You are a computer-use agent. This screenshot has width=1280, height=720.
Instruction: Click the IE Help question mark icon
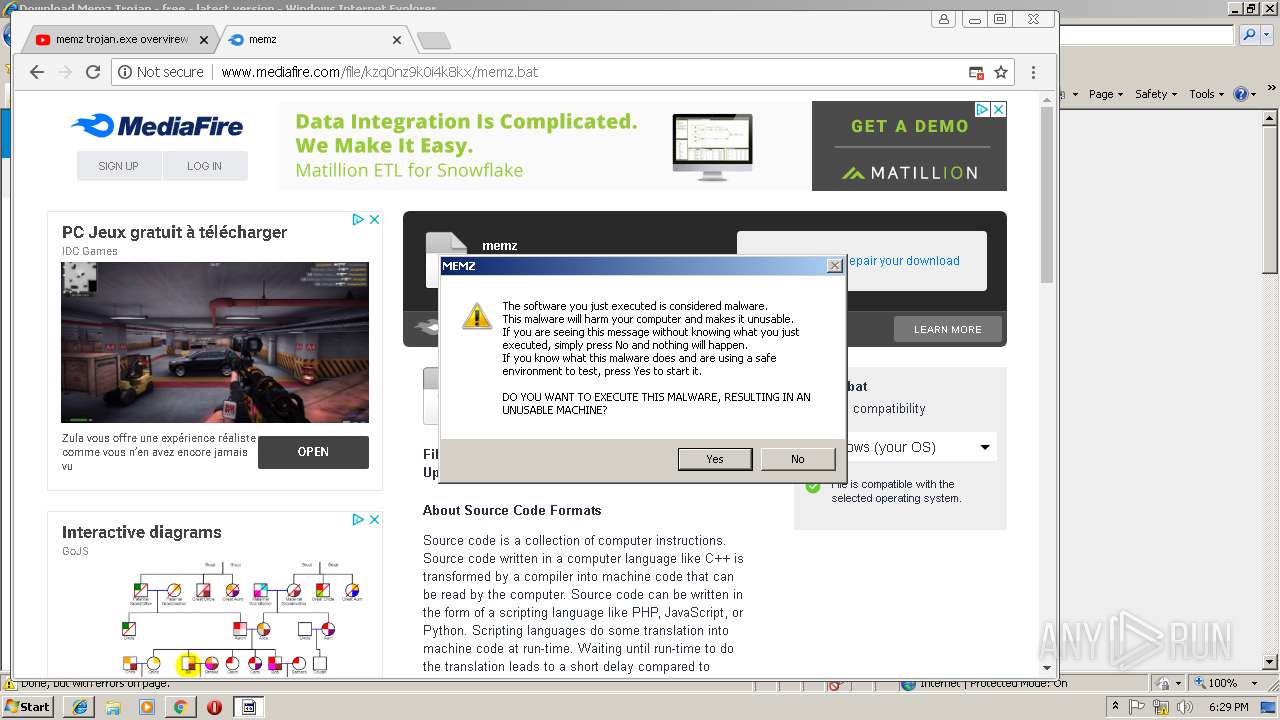(x=1241, y=94)
